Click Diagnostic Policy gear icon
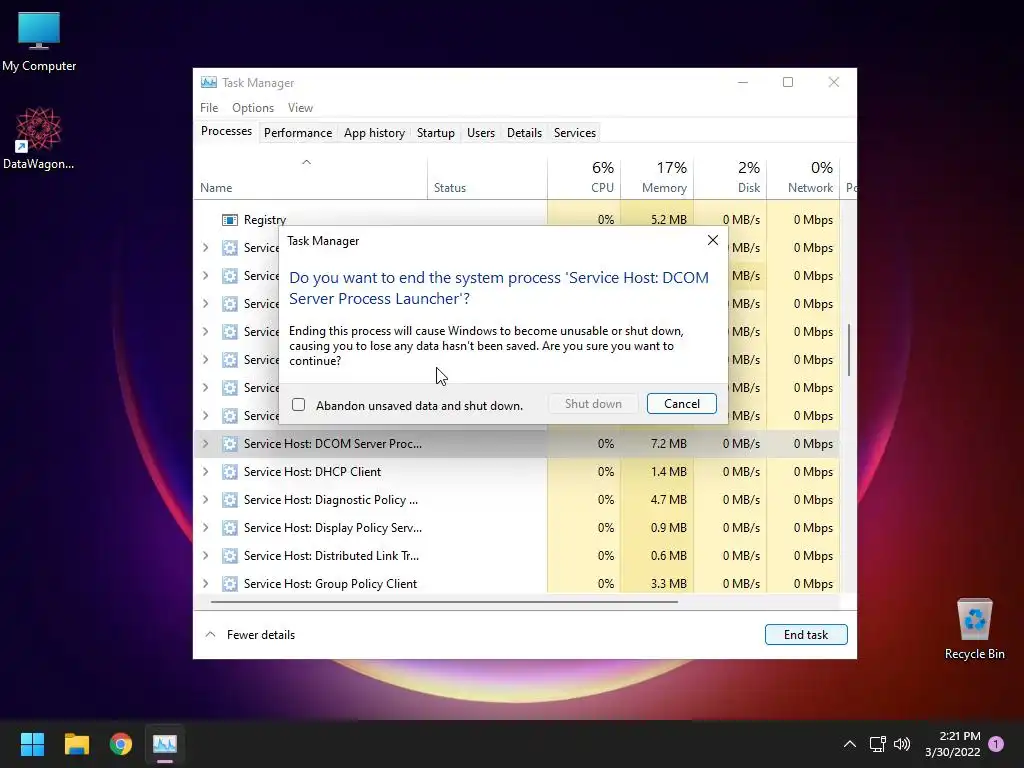Image resolution: width=1024 pixels, height=768 pixels. (x=229, y=500)
